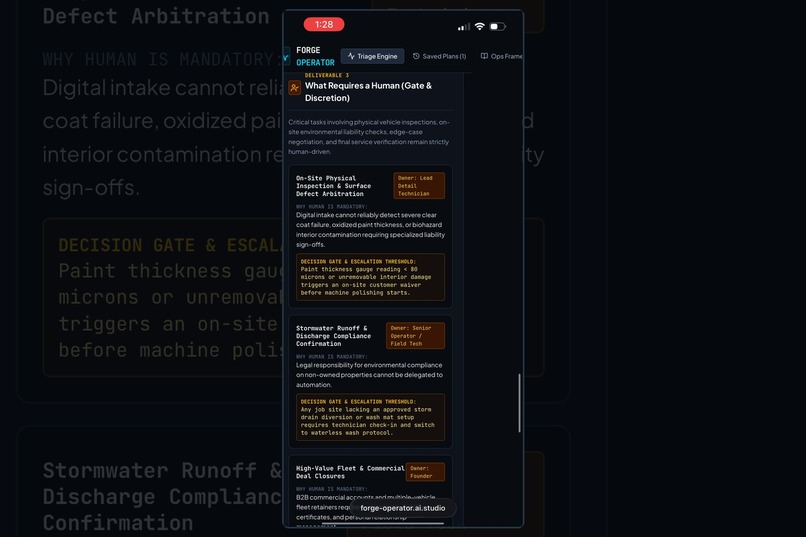Image resolution: width=806 pixels, height=537 pixels.
Task: Click the 'Critical tasks involving physical vehicle inspections' description
Action: point(369,137)
